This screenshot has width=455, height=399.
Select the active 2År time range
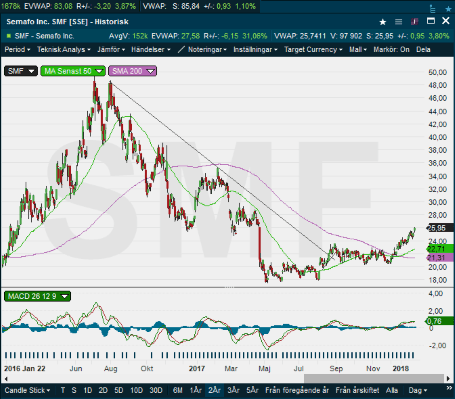(x=214, y=390)
